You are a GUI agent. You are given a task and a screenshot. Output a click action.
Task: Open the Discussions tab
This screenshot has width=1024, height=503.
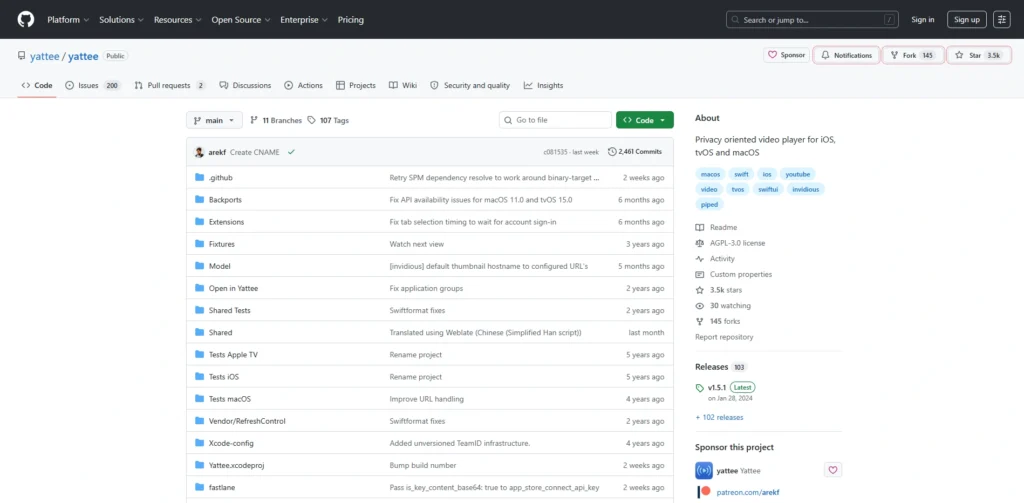[x=245, y=86]
